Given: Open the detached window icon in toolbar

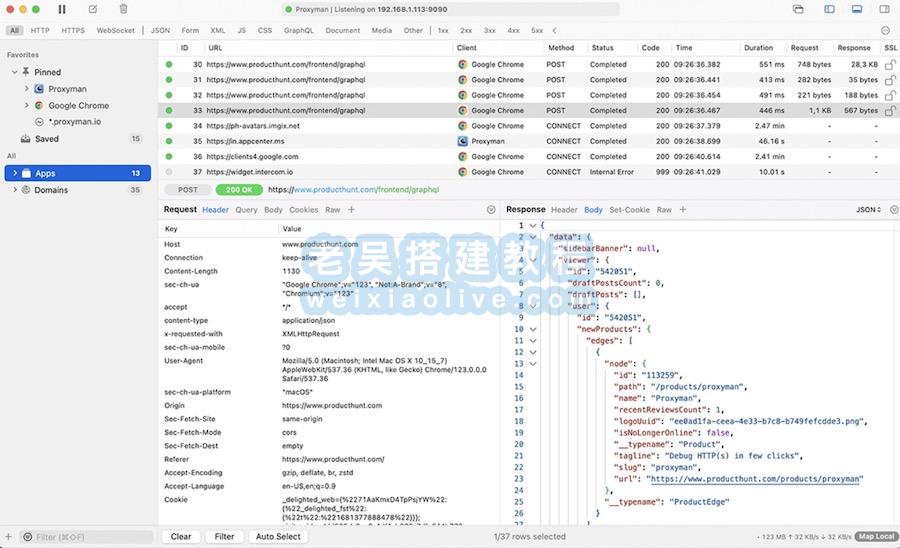Looking at the screenshot, I should coord(798,9).
